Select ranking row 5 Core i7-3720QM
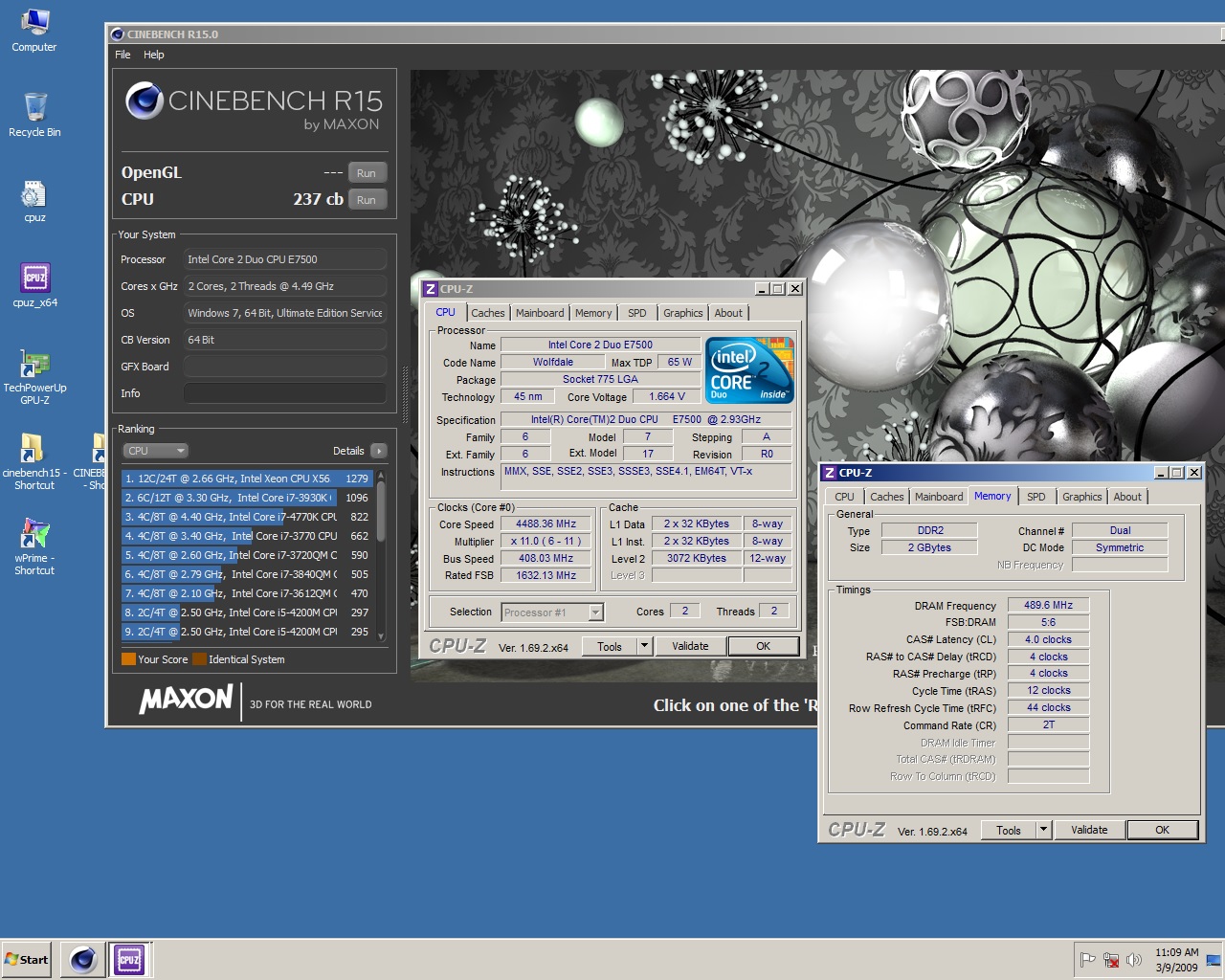Viewport: 1225px width, 980px height. tap(247, 555)
